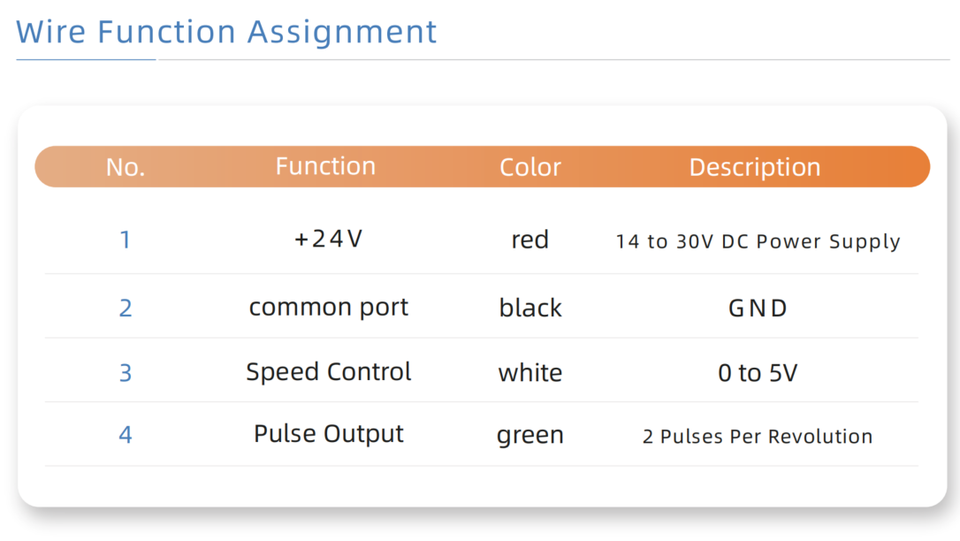Viewport: 960px width, 541px height.
Task: Click row number 2
Action: click(125, 307)
